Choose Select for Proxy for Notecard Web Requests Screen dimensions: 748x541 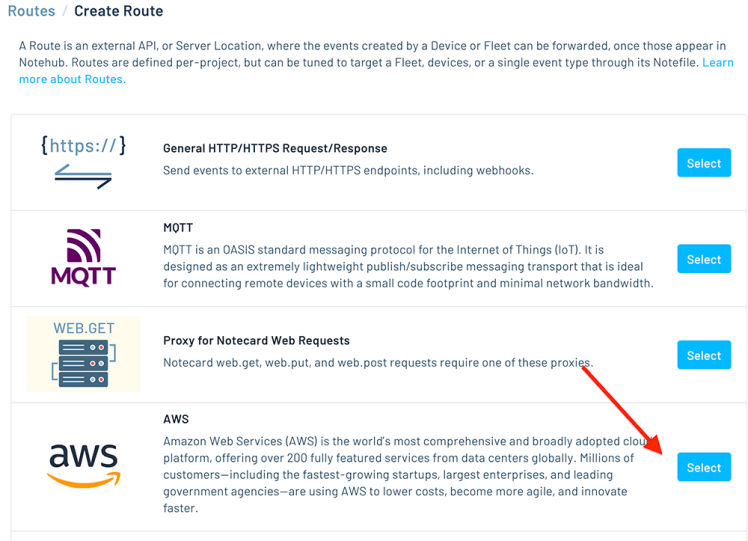point(703,355)
